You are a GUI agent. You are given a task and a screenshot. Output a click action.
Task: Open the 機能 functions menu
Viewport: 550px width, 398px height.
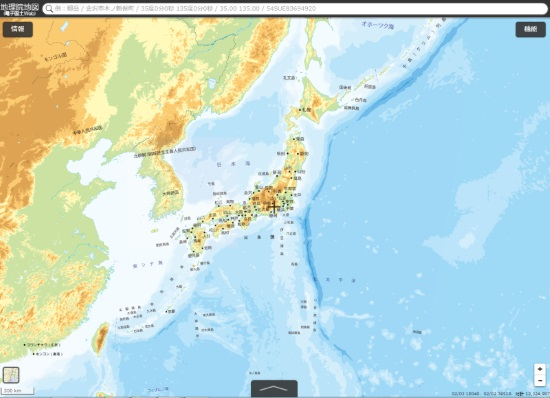click(x=530, y=29)
